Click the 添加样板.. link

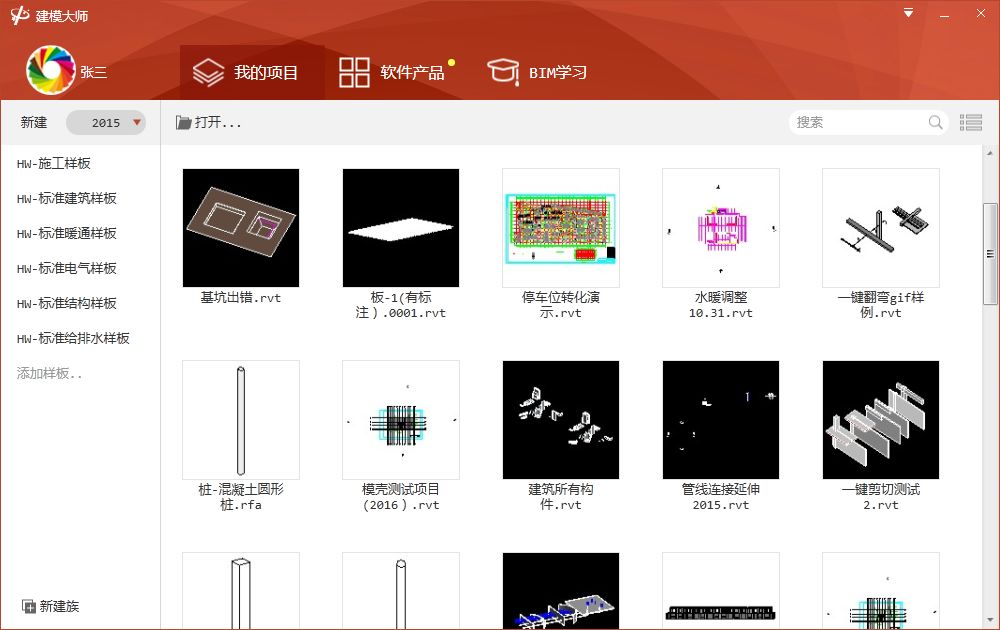tap(49, 374)
